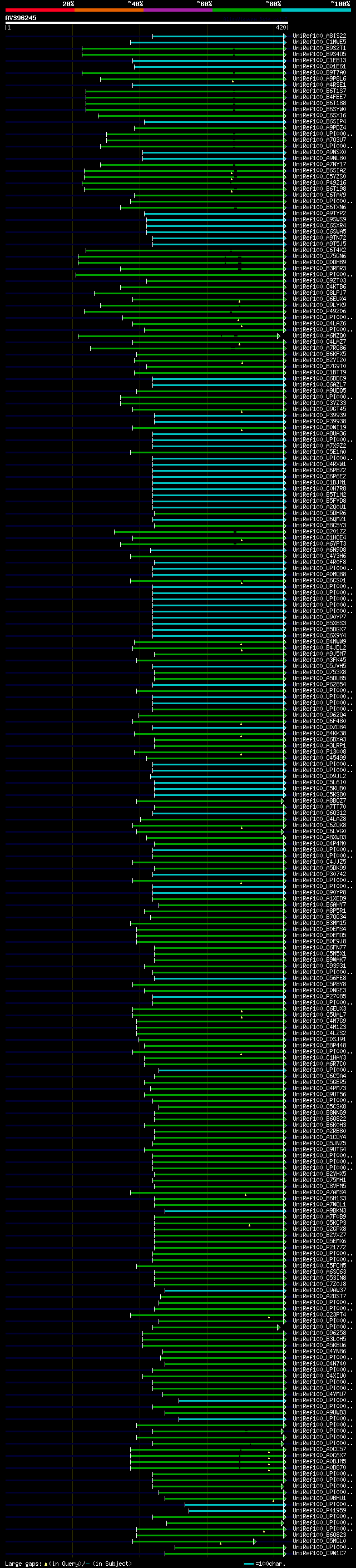Select hit label UniRef100_A4RSE1

point(319,85)
